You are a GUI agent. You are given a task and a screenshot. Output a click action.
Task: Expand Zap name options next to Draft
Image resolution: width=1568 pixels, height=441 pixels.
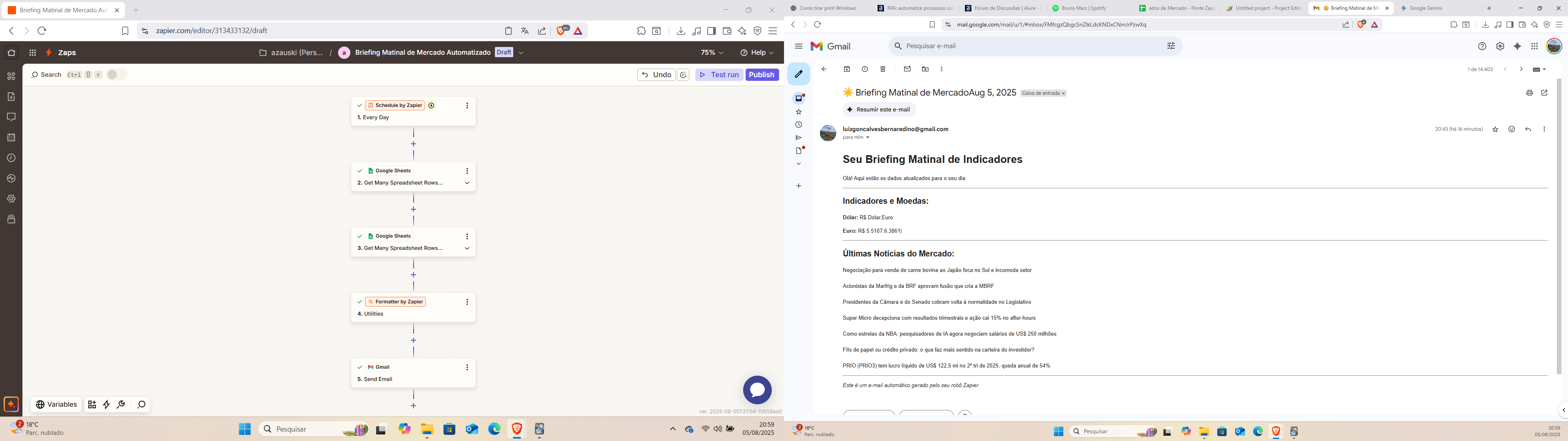tap(521, 52)
